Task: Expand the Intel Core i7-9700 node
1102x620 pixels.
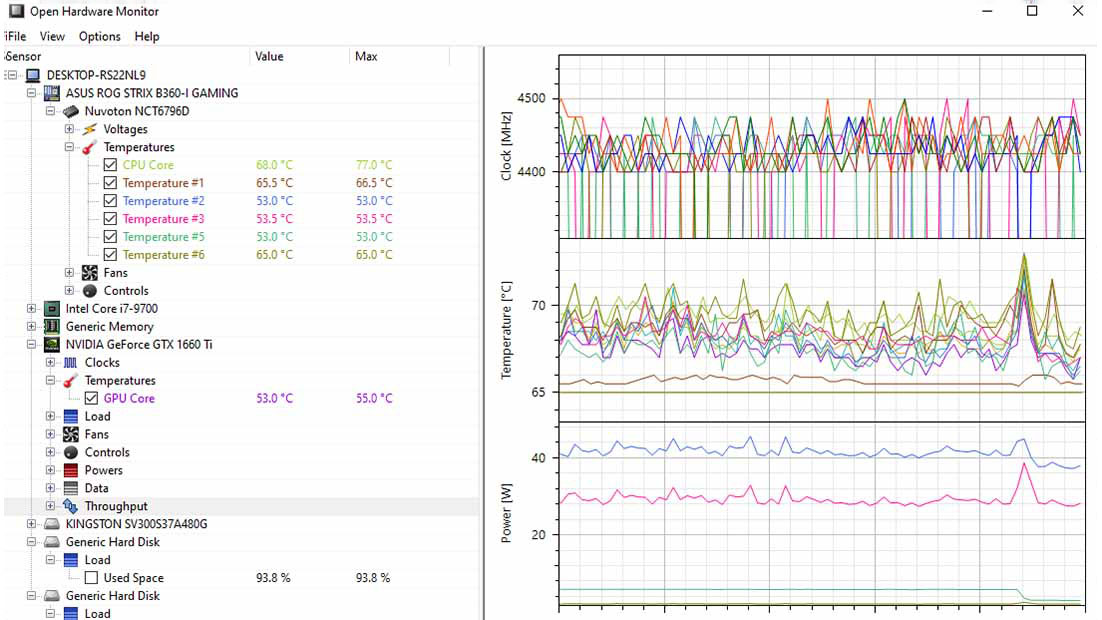Action: (x=32, y=309)
